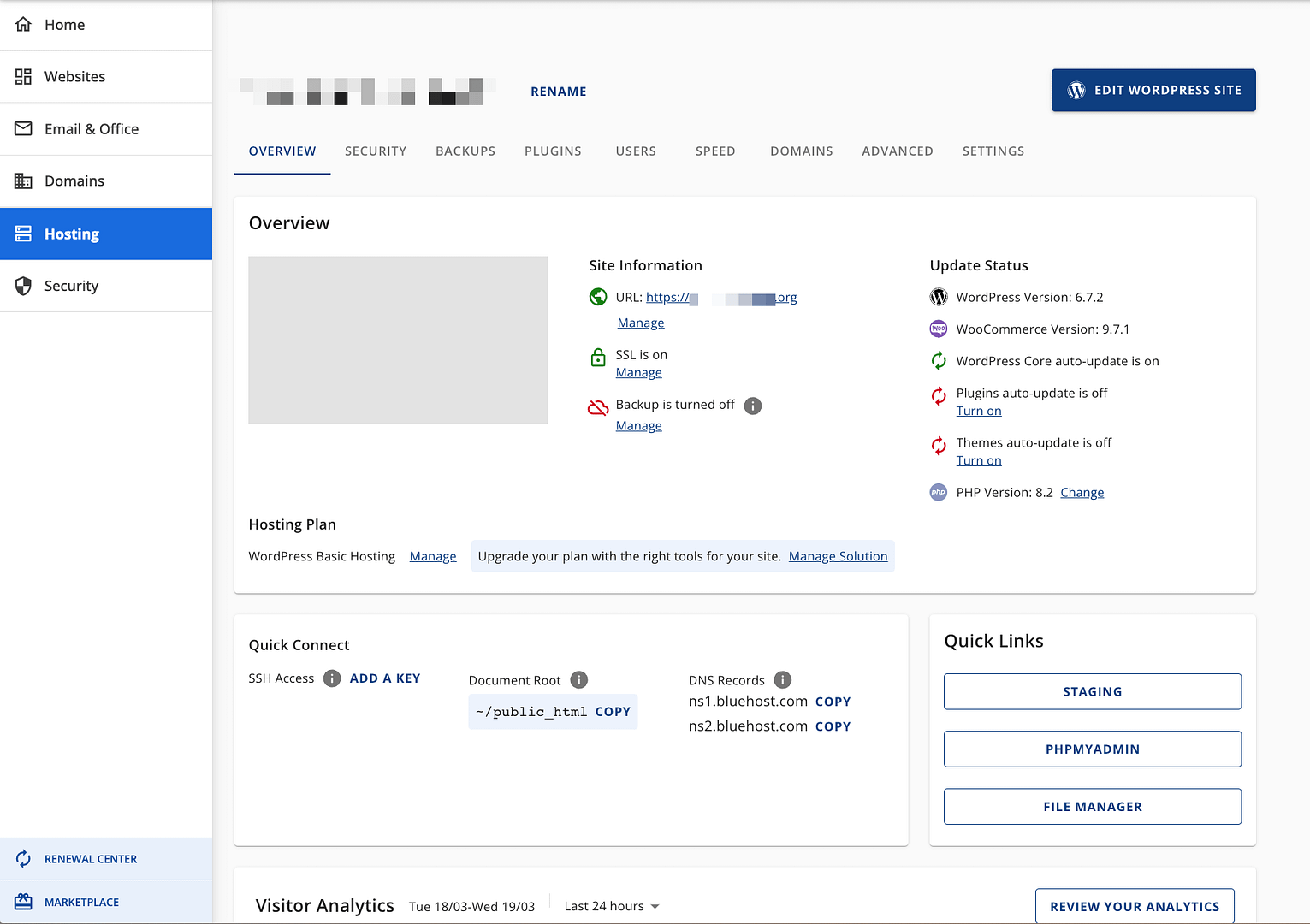Image resolution: width=1310 pixels, height=924 pixels.
Task: Switch to the Advanced tab
Action: [898, 151]
